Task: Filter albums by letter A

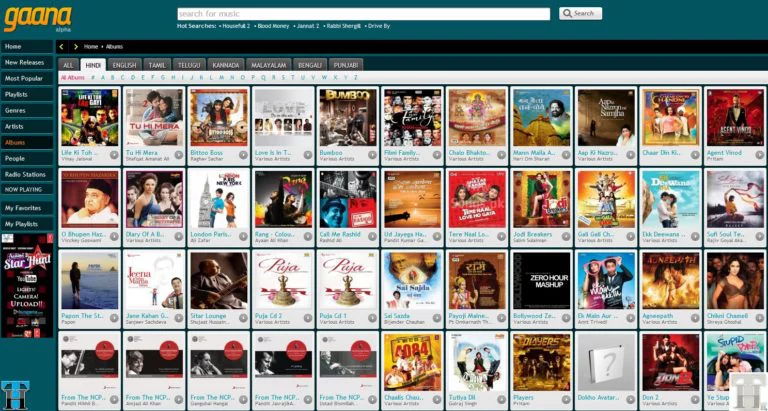Action: 102,77
